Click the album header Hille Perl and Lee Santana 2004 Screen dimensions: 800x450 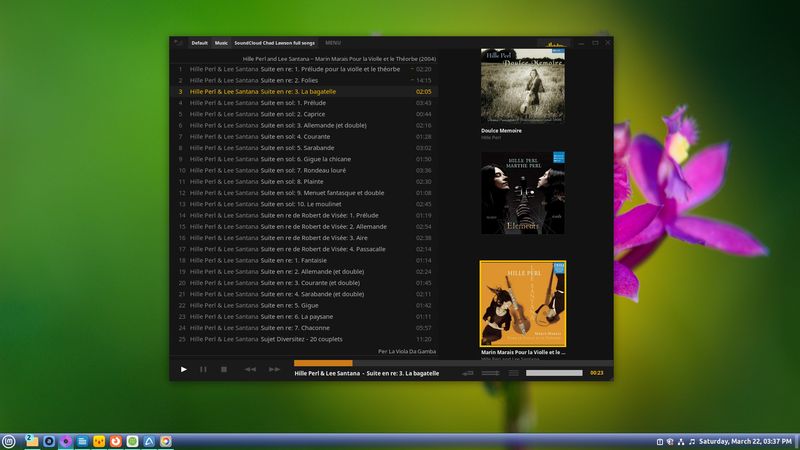pyautogui.click(x=339, y=59)
